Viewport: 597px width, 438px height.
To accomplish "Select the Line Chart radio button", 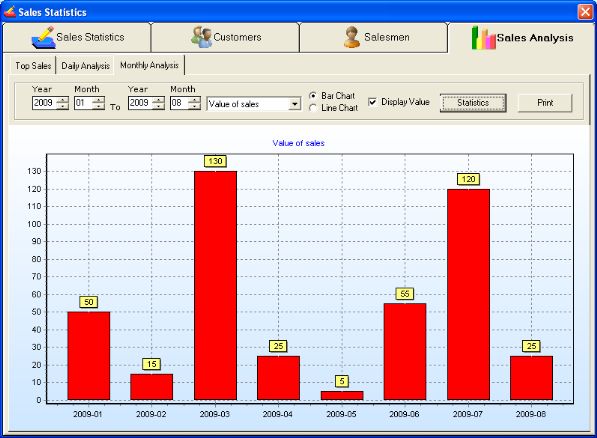I will pos(313,108).
